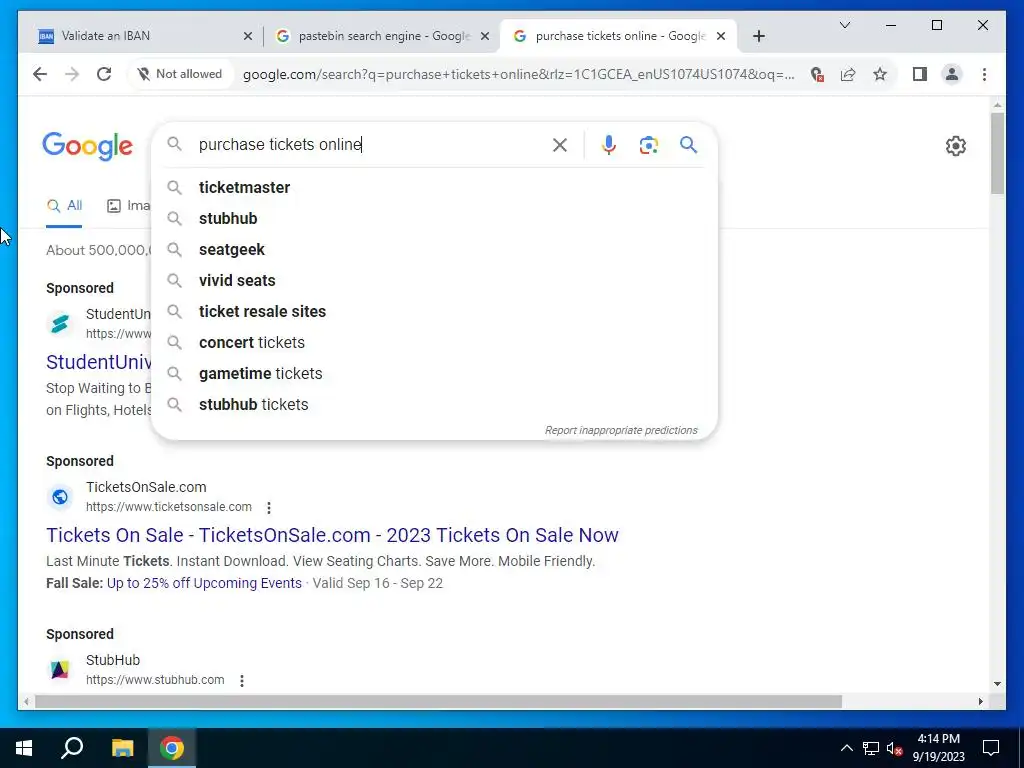Click the blocked third-party cookies icon
The image size is (1024, 768).
pyautogui.click(x=816, y=74)
